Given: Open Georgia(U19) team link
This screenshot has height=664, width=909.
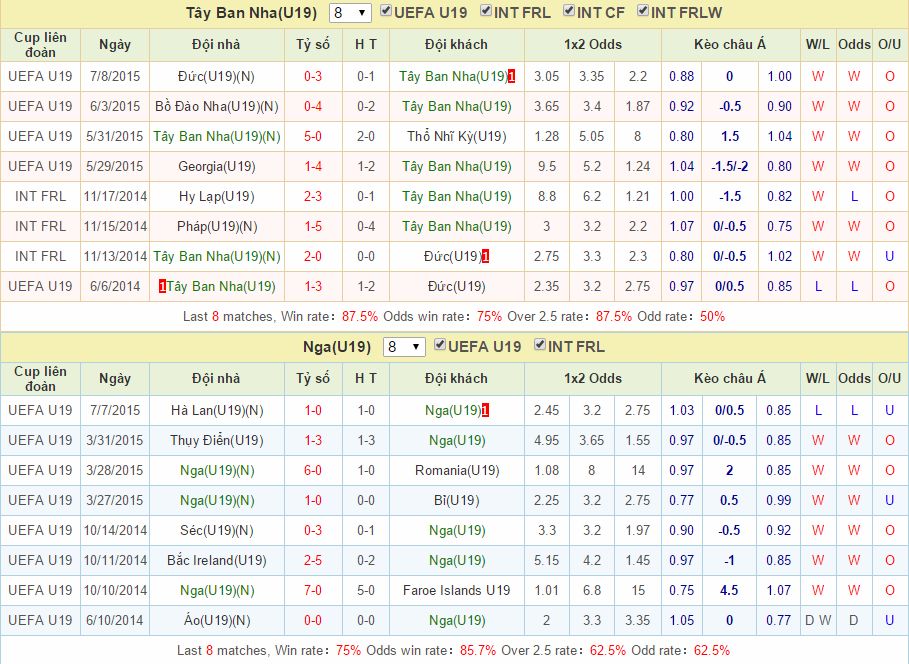Looking at the screenshot, I should (x=217, y=167).
